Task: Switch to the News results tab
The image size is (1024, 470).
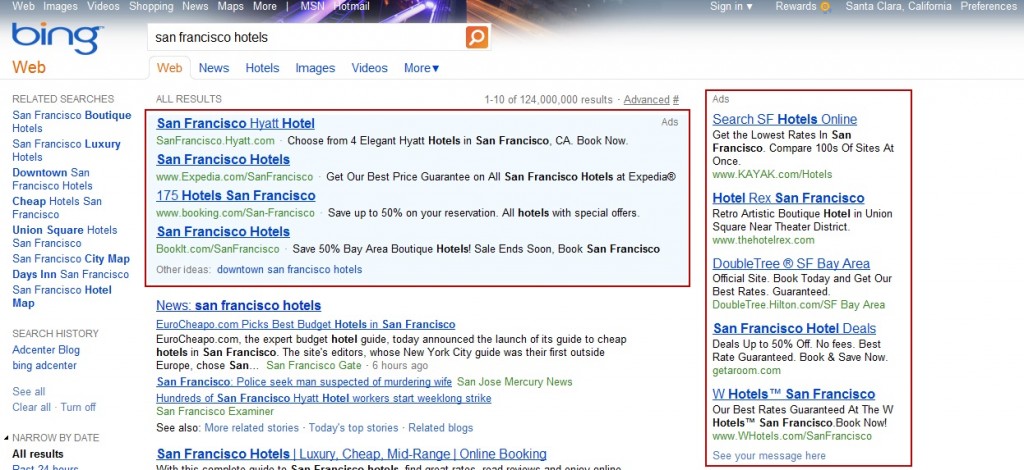Action: [214, 68]
